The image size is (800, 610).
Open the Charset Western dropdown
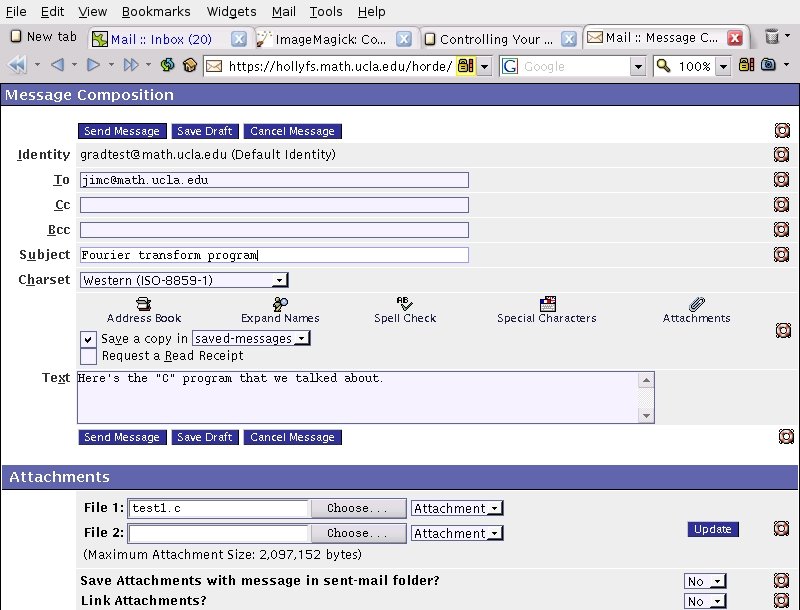(x=184, y=281)
